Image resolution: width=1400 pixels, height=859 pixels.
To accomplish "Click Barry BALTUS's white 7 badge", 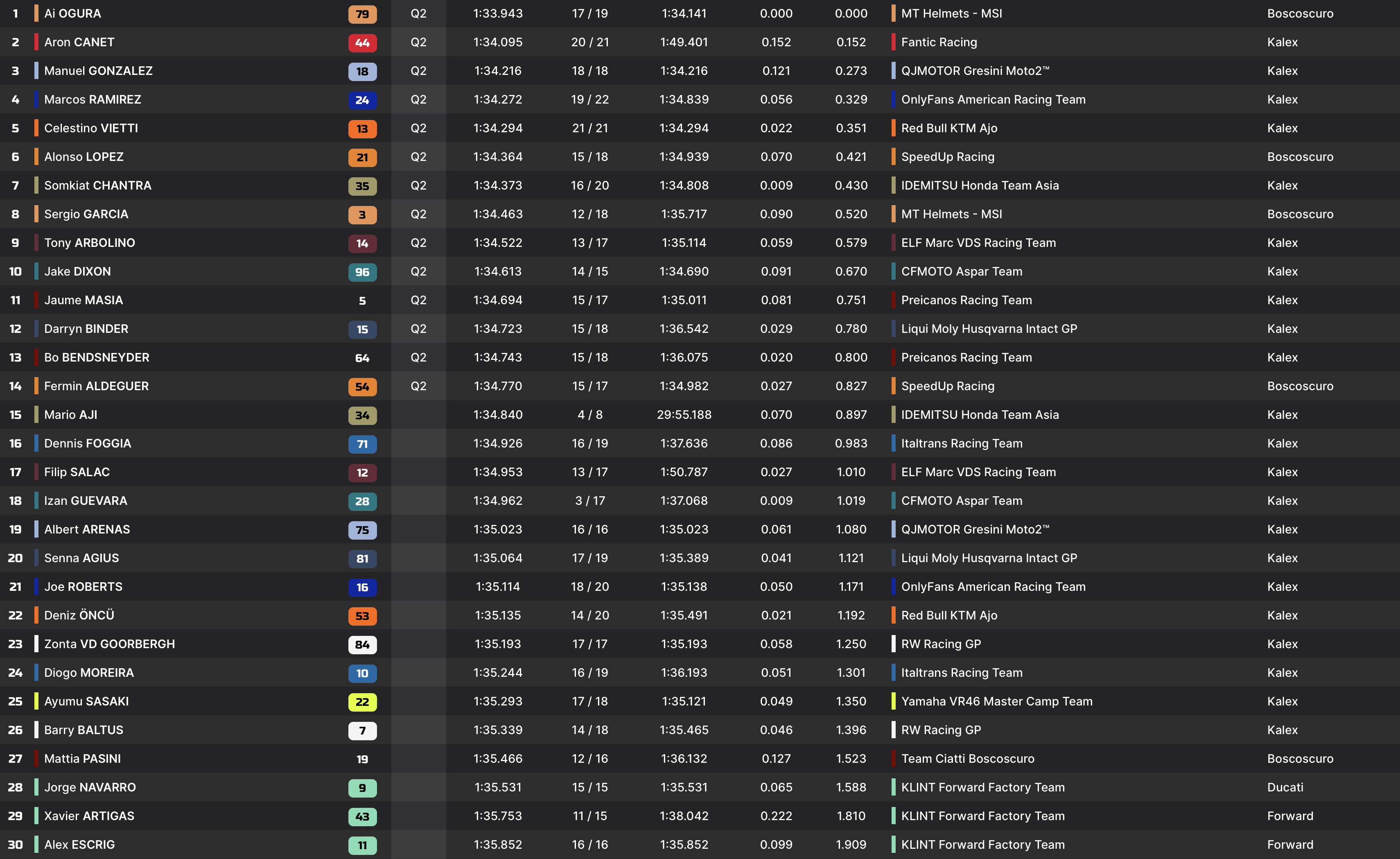I will tap(362, 730).
